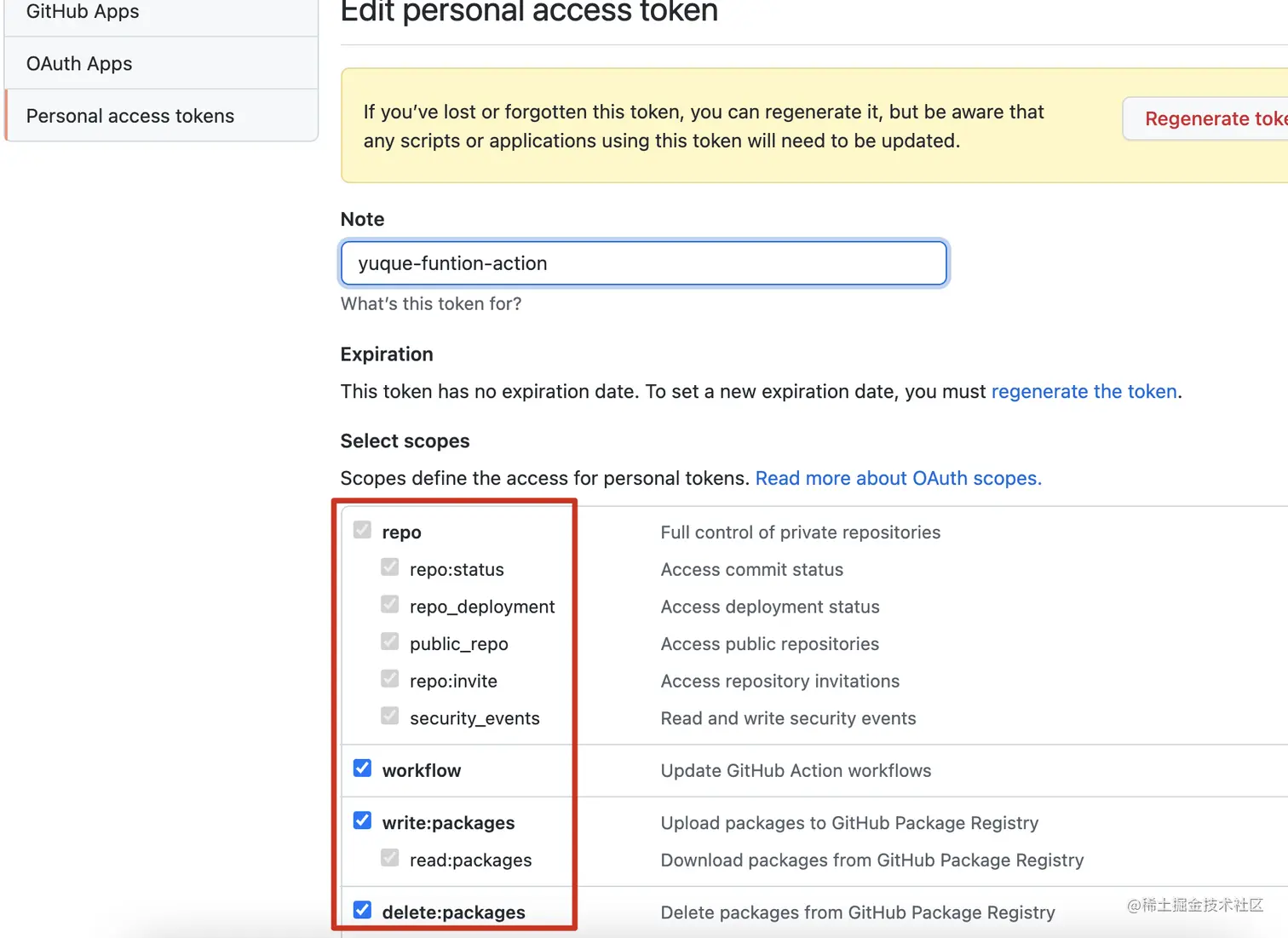Toggle the repo_deployment checkbox
Image resolution: width=1288 pixels, height=938 pixels.
(x=390, y=605)
